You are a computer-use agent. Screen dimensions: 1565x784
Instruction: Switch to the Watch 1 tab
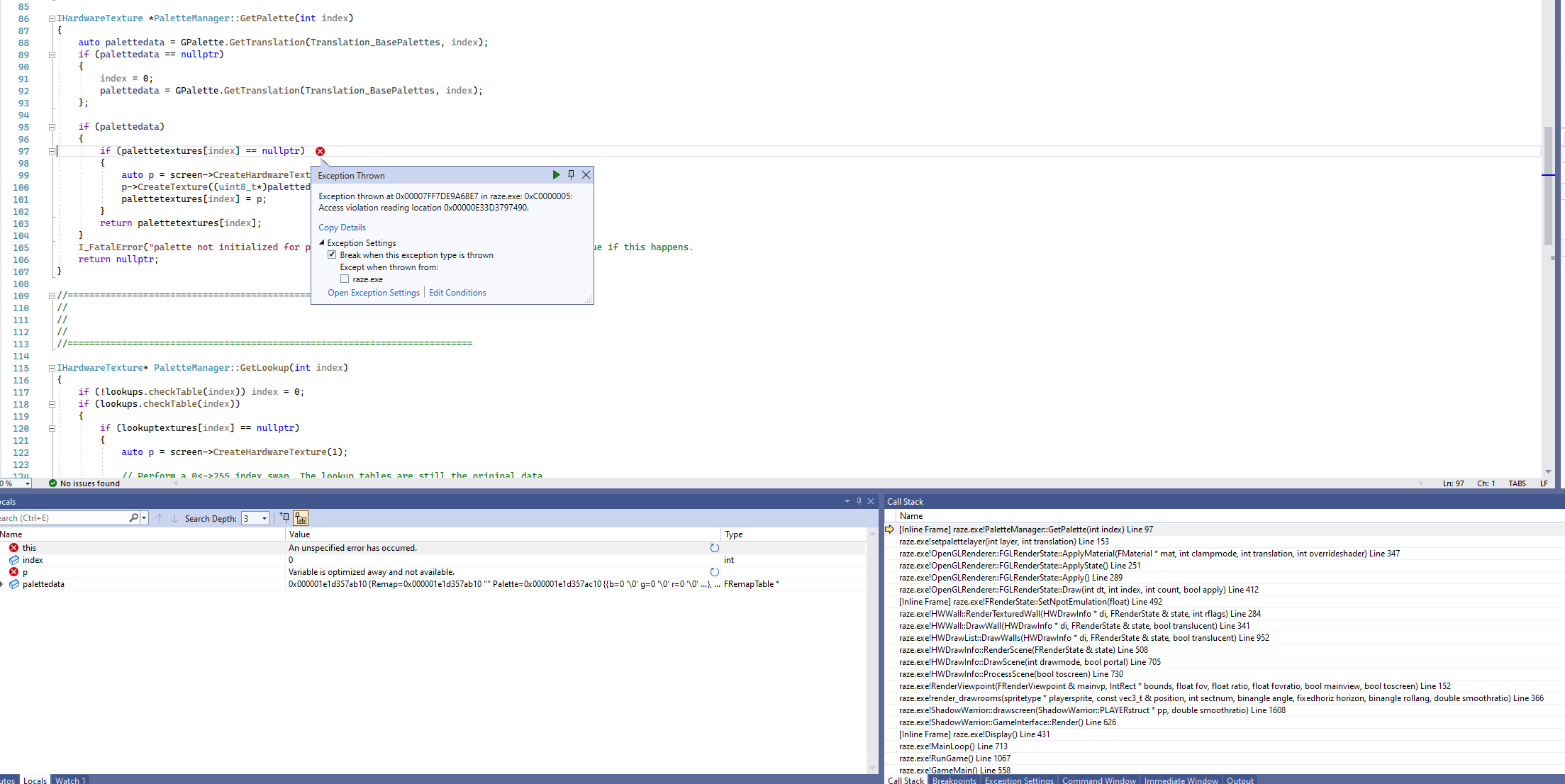70,780
